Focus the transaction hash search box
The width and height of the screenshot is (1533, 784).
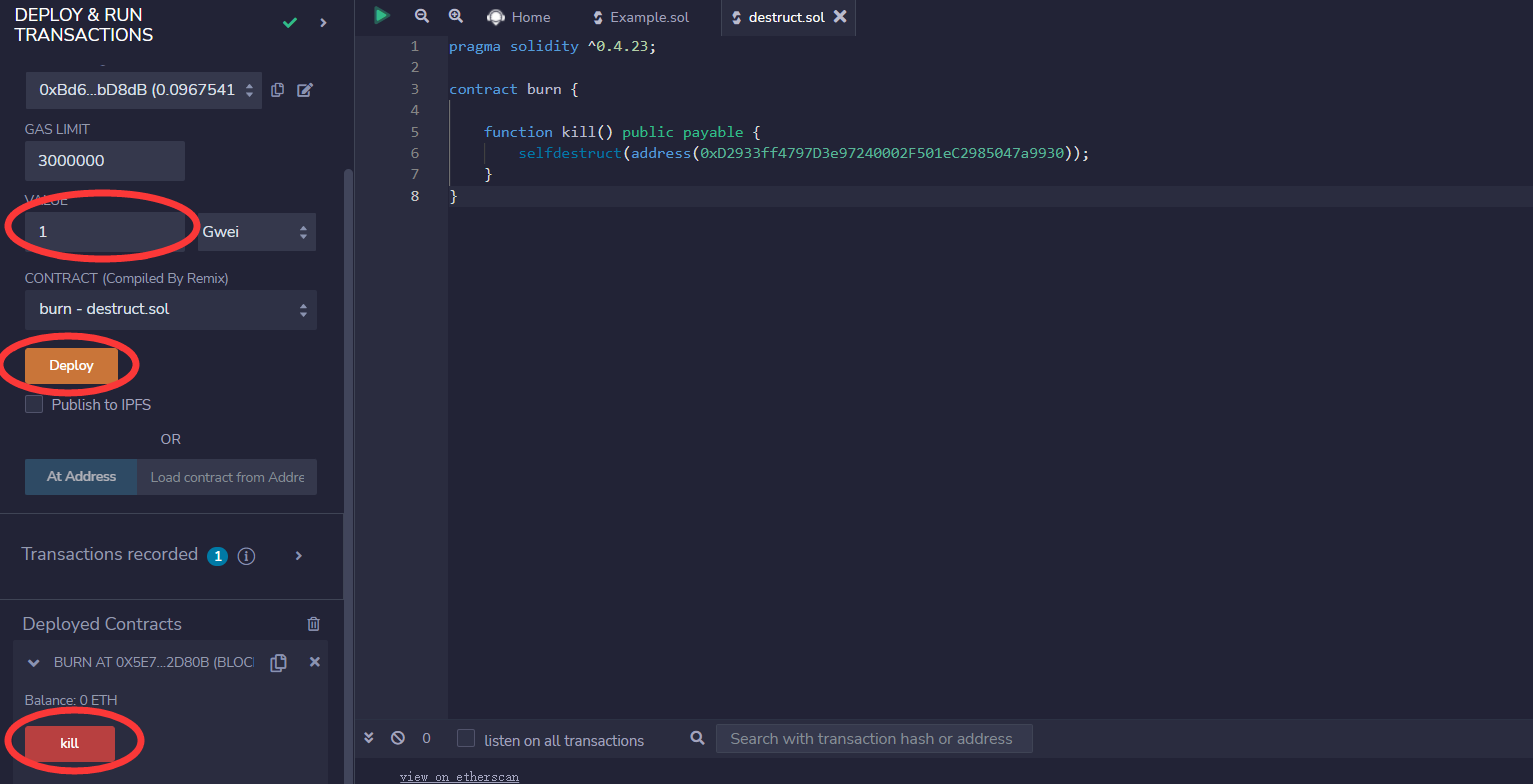874,739
